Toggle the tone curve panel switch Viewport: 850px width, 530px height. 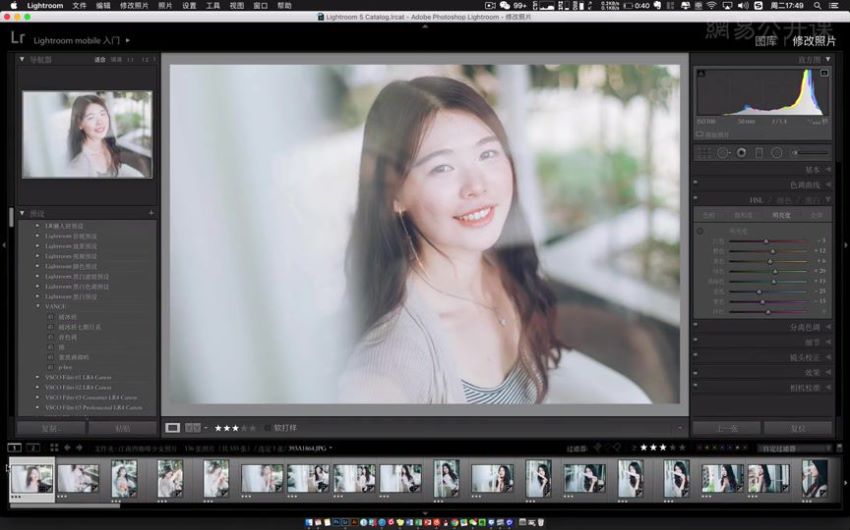(696, 183)
